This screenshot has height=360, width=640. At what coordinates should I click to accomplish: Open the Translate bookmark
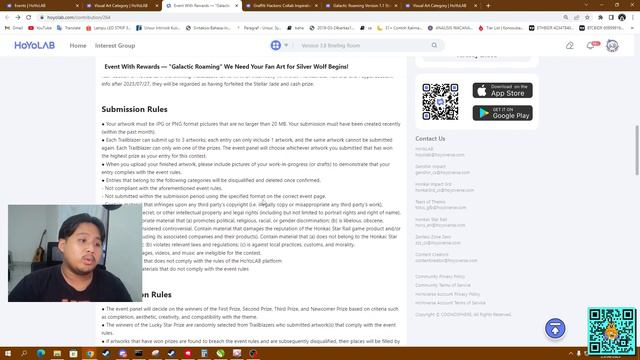(x=69, y=28)
